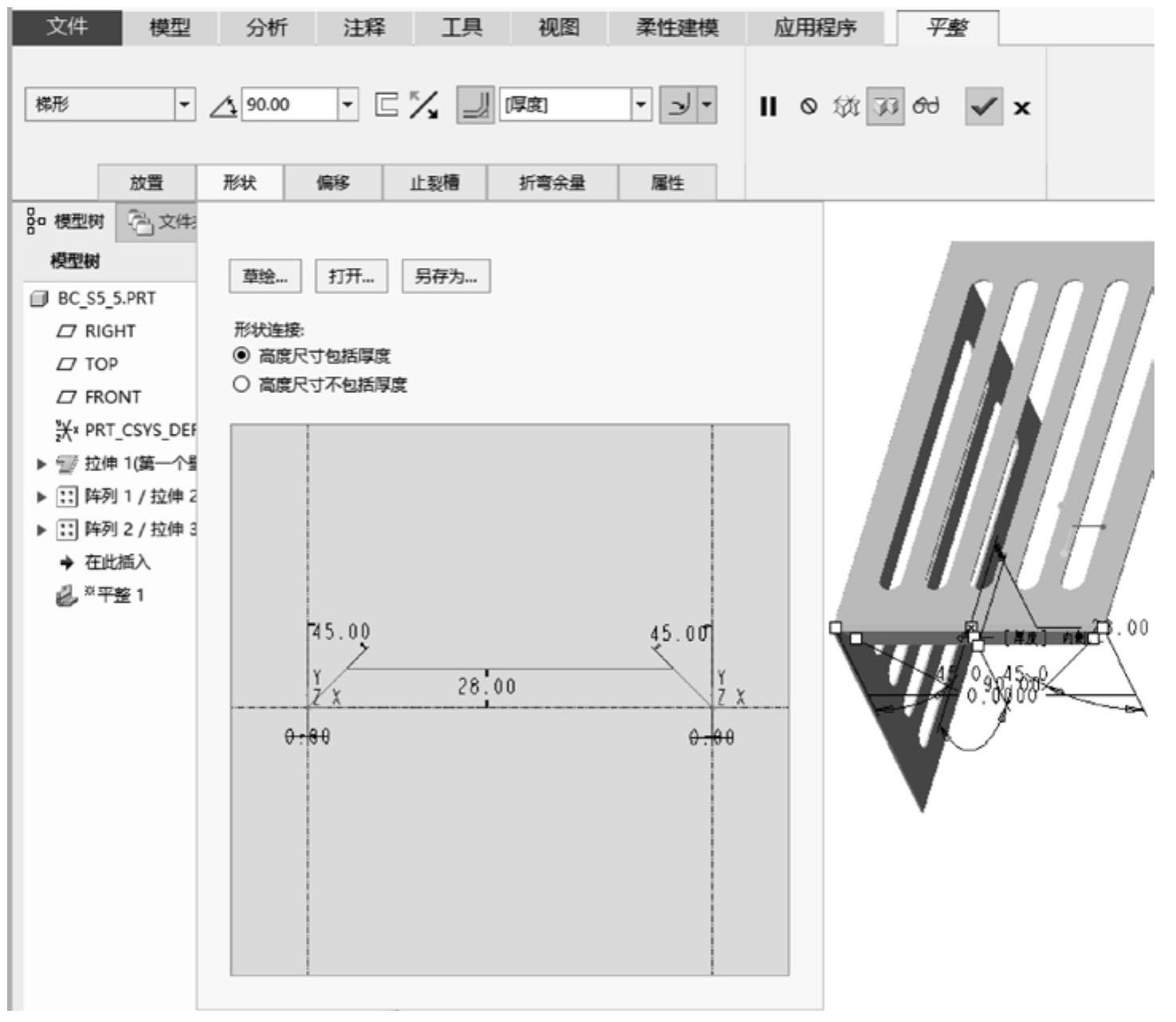
Task: Click the 阵列 1 pattern icon
Action: pos(66,497)
